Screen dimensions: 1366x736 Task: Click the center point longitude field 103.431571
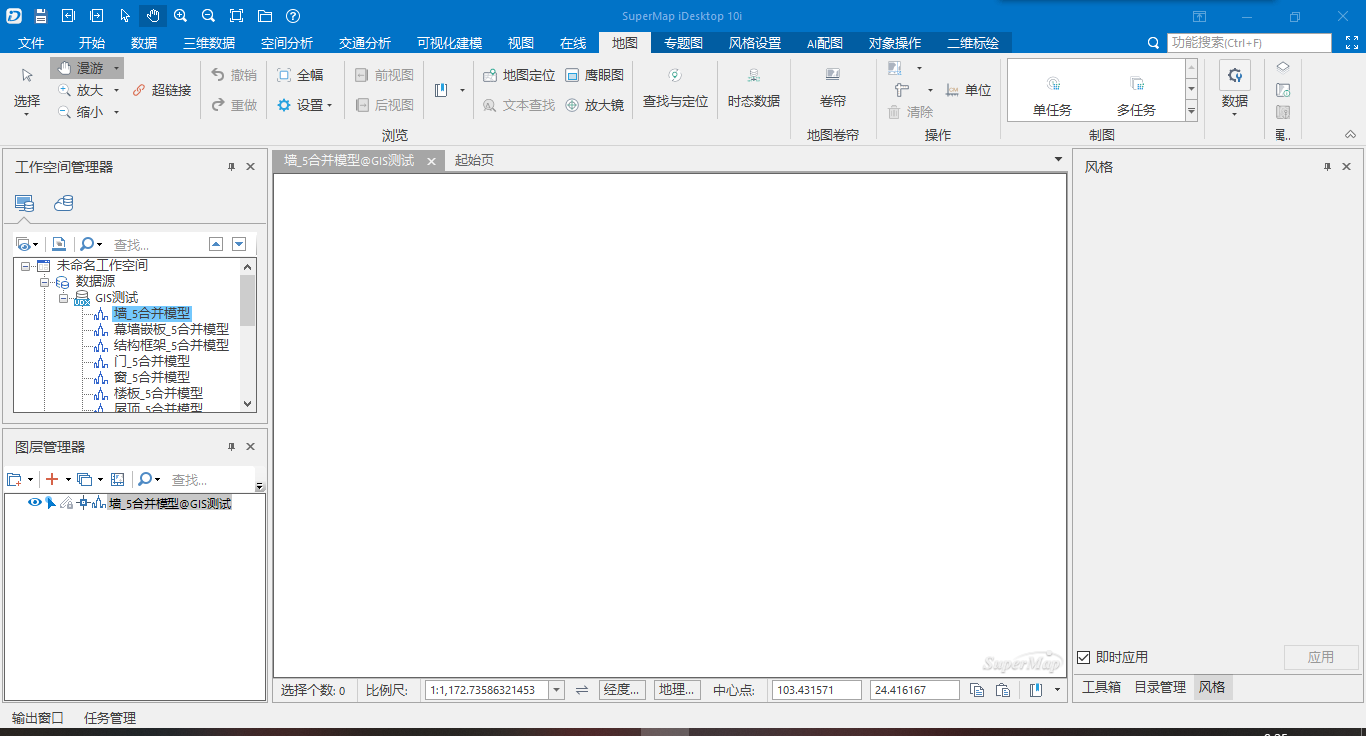click(817, 690)
